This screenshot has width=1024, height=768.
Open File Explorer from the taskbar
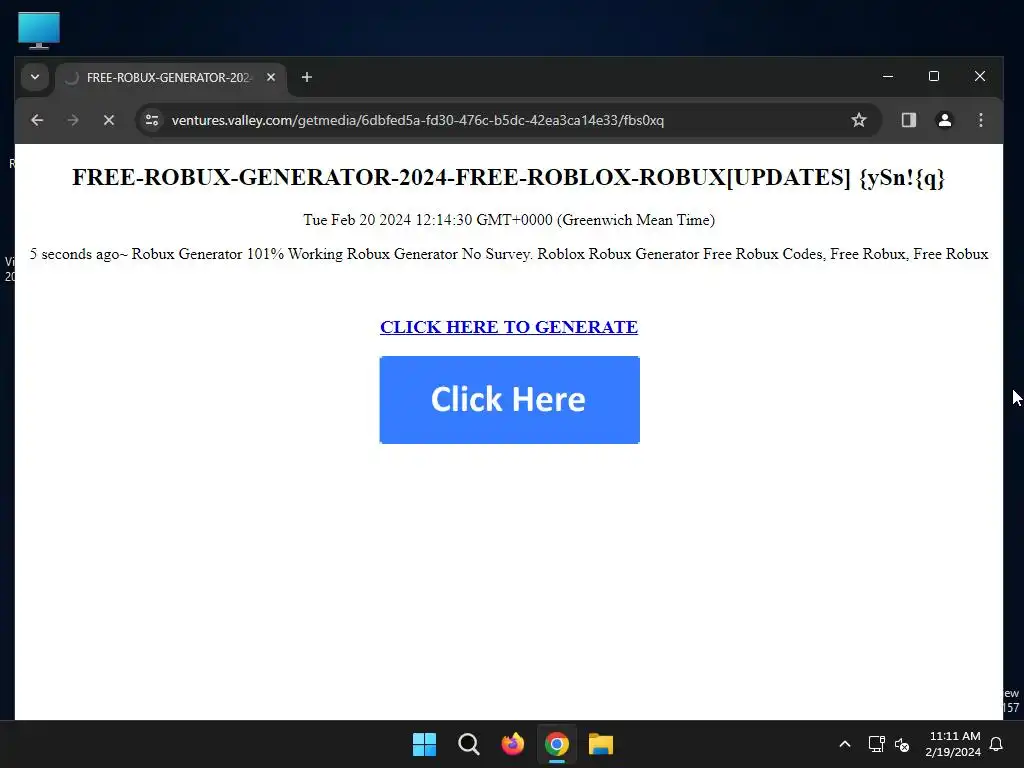click(601, 744)
